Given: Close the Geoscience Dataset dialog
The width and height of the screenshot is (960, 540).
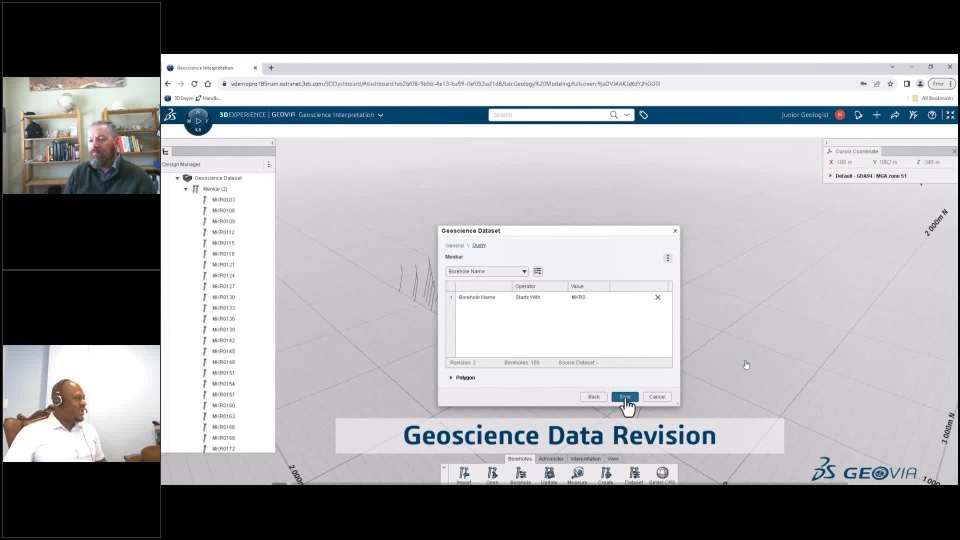Looking at the screenshot, I should click(675, 231).
